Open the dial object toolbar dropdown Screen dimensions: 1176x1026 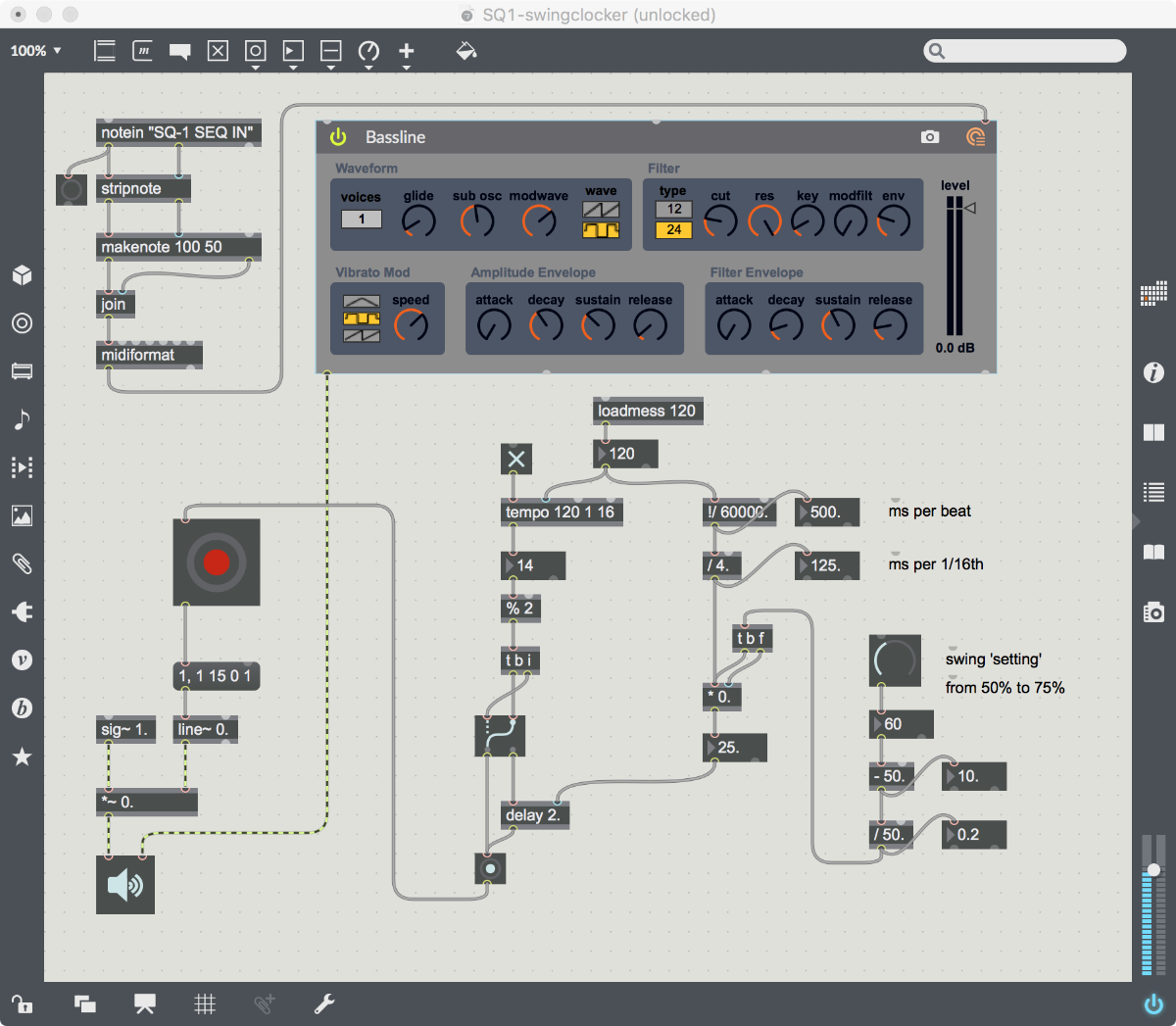368,55
